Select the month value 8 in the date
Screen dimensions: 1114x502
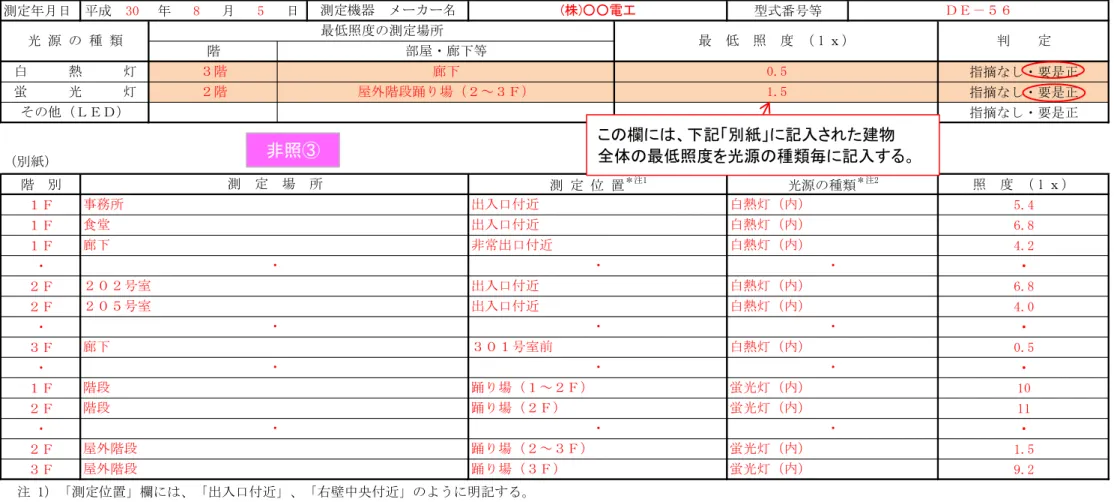click(195, 11)
